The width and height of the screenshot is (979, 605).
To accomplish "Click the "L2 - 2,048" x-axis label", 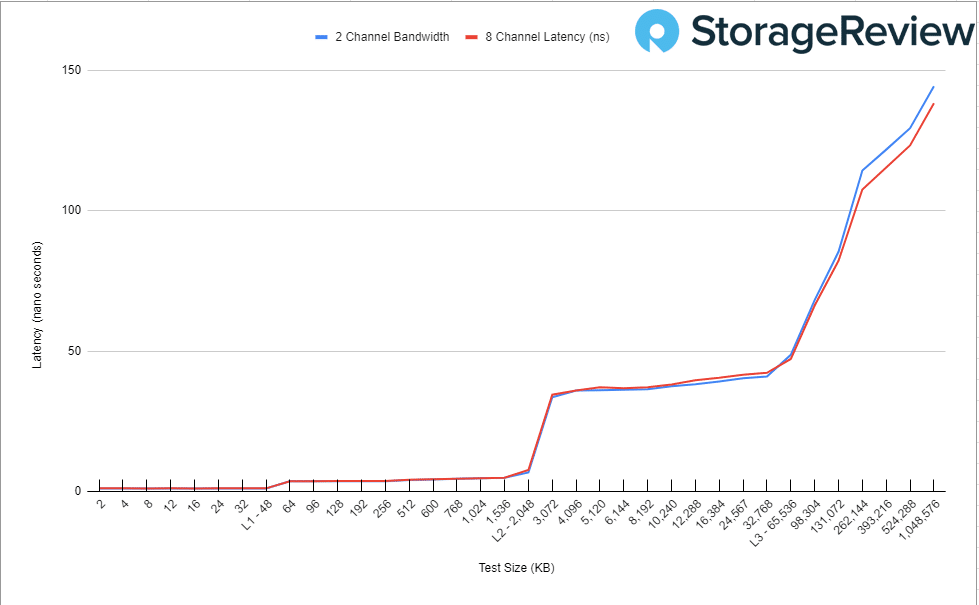I will (513, 520).
